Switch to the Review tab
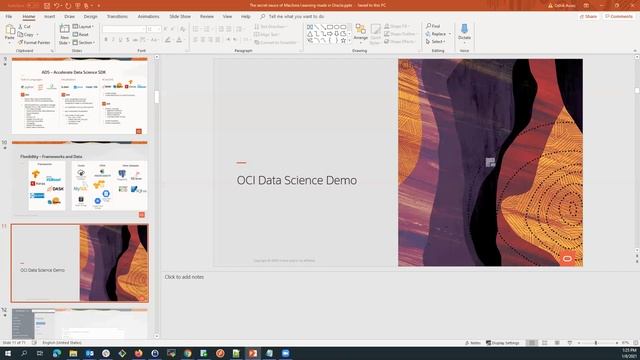Screen dimensions: 640x360 207,16
